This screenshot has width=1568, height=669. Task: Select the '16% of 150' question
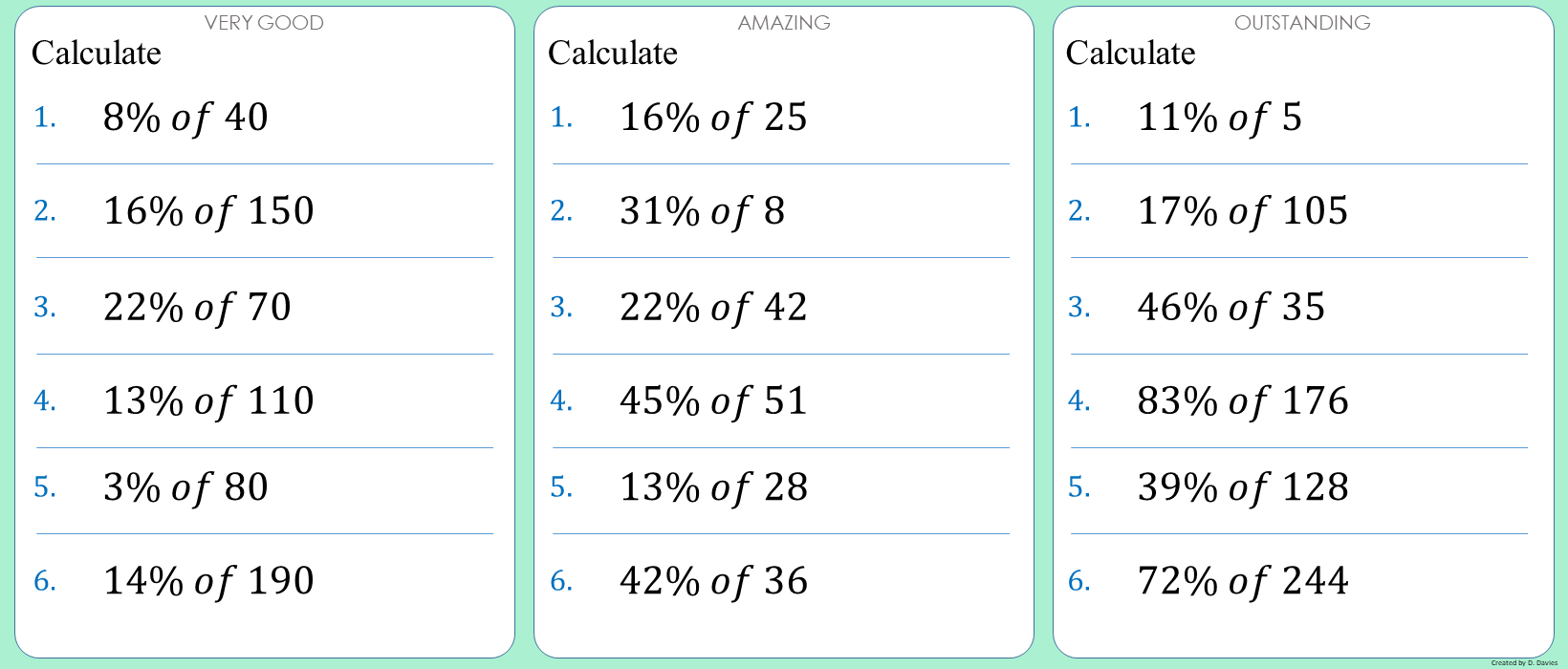(x=208, y=211)
